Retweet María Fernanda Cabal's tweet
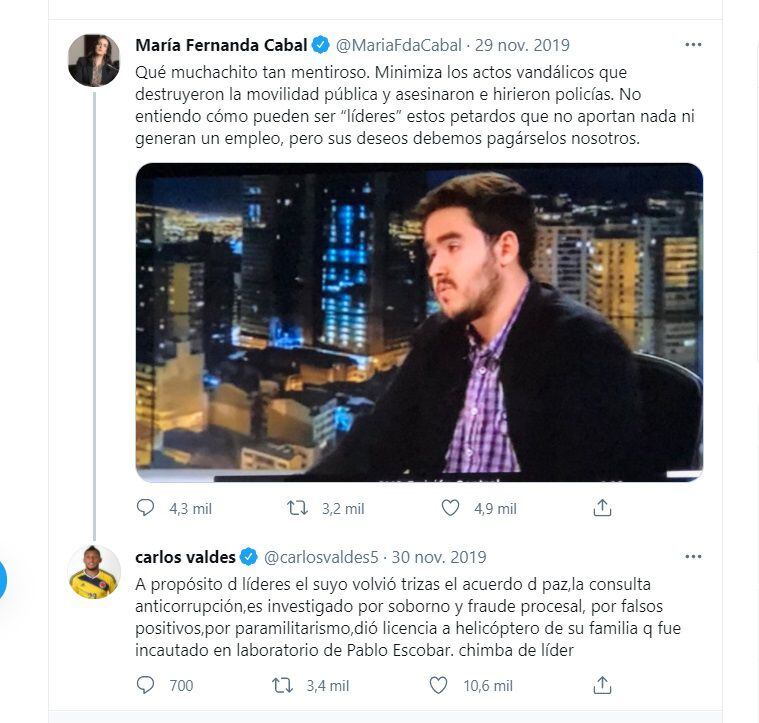The height and width of the screenshot is (723, 759). pyautogui.click(x=297, y=508)
